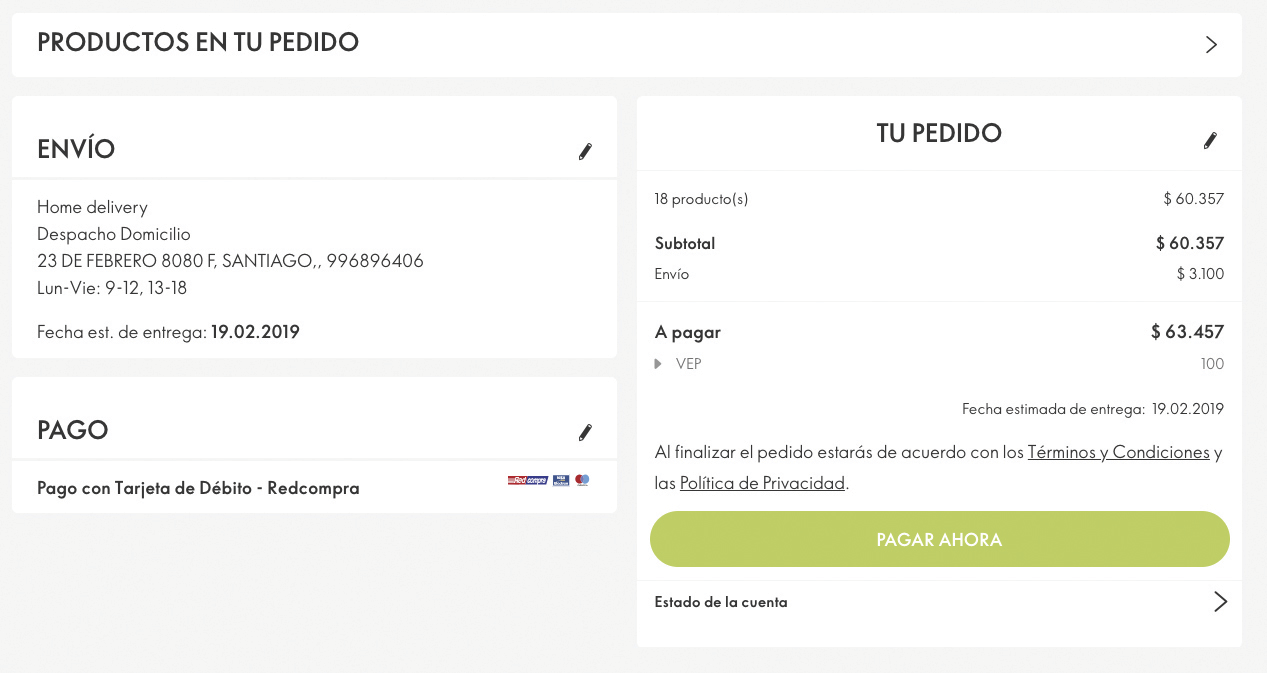Image resolution: width=1267 pixels, height=673 pixels.
Task: Click the edit pencil in the Envío section
Action: pyautogui.click(x=585, y=152)
